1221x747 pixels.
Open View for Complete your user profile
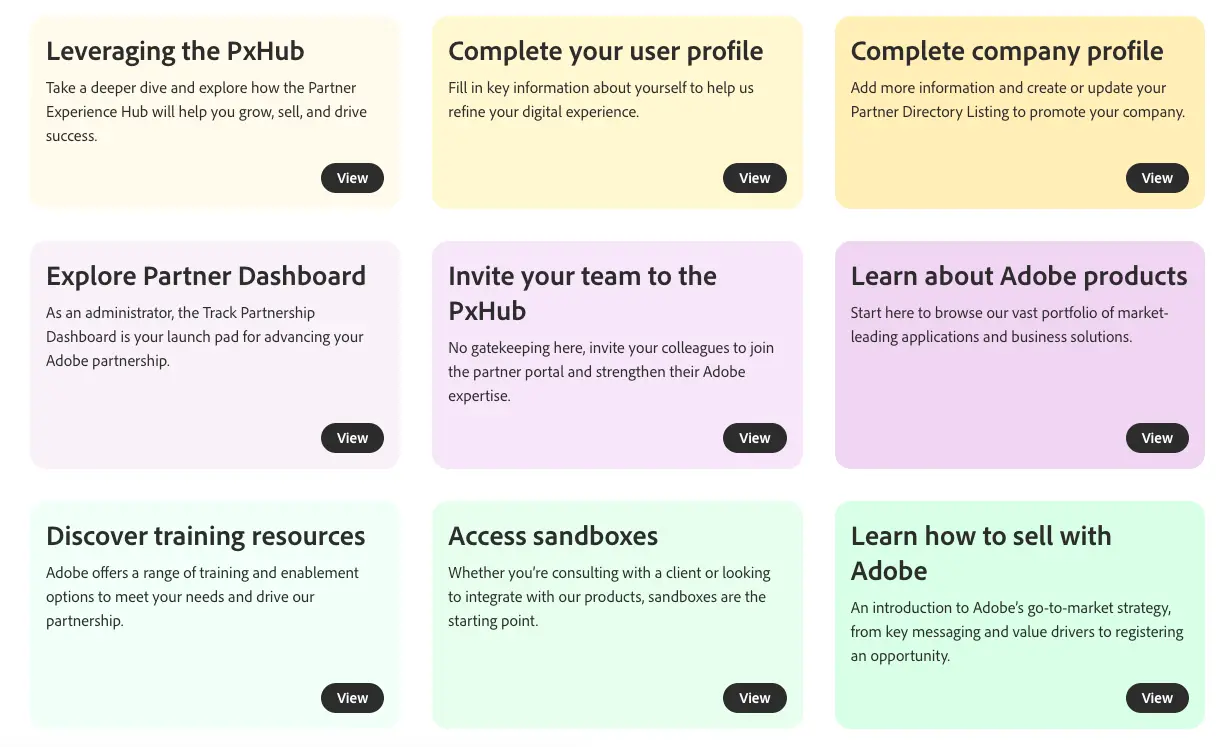[754, 178]
